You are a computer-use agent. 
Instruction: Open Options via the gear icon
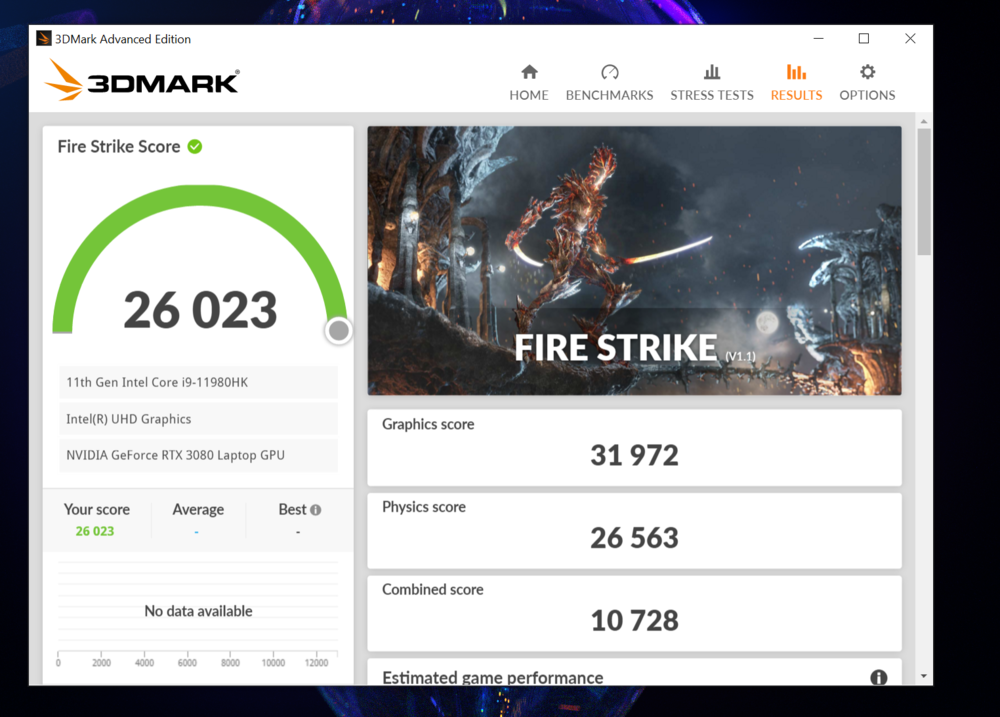867,72
